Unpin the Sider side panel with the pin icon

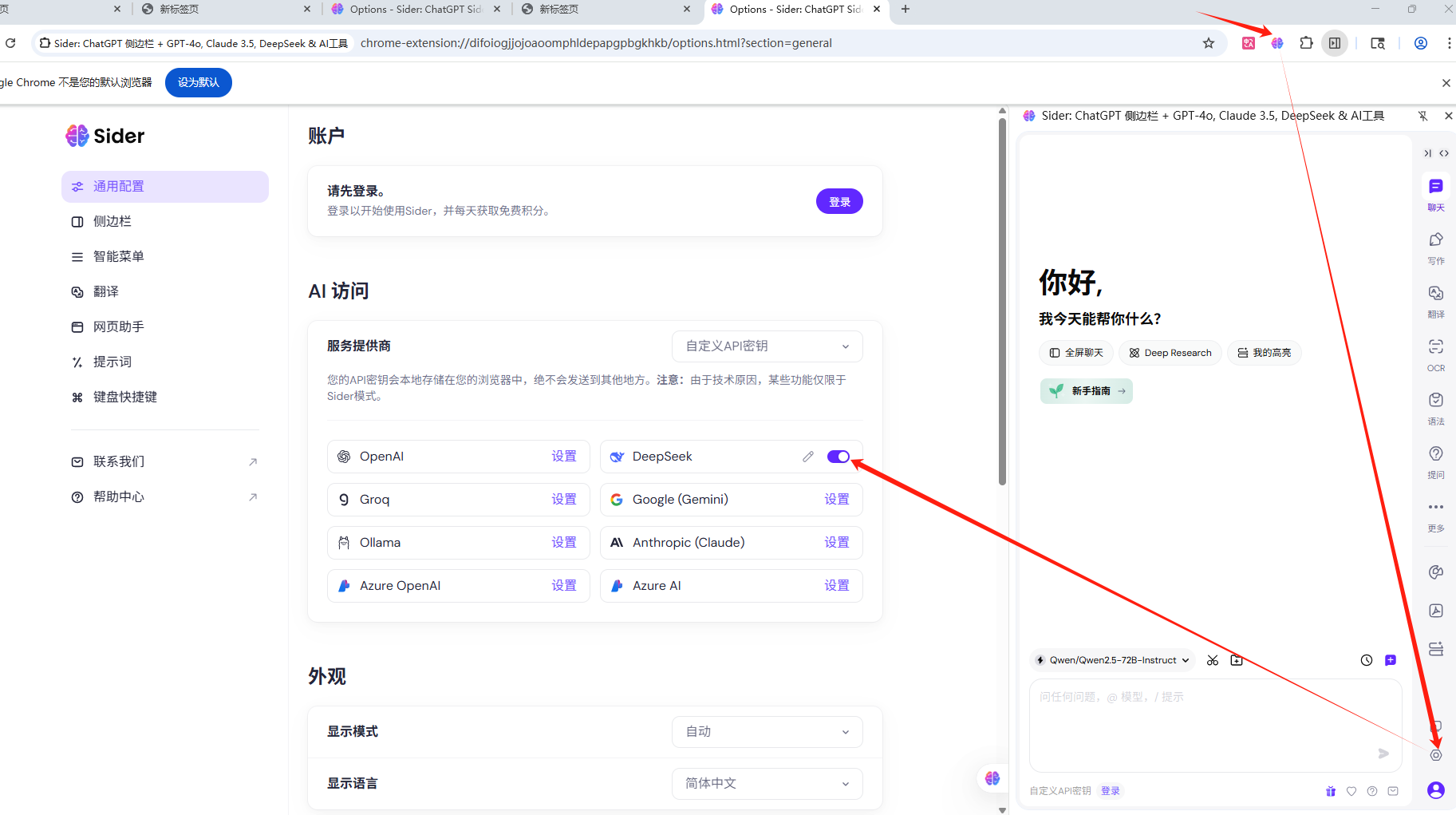[x=1422, y=116]
